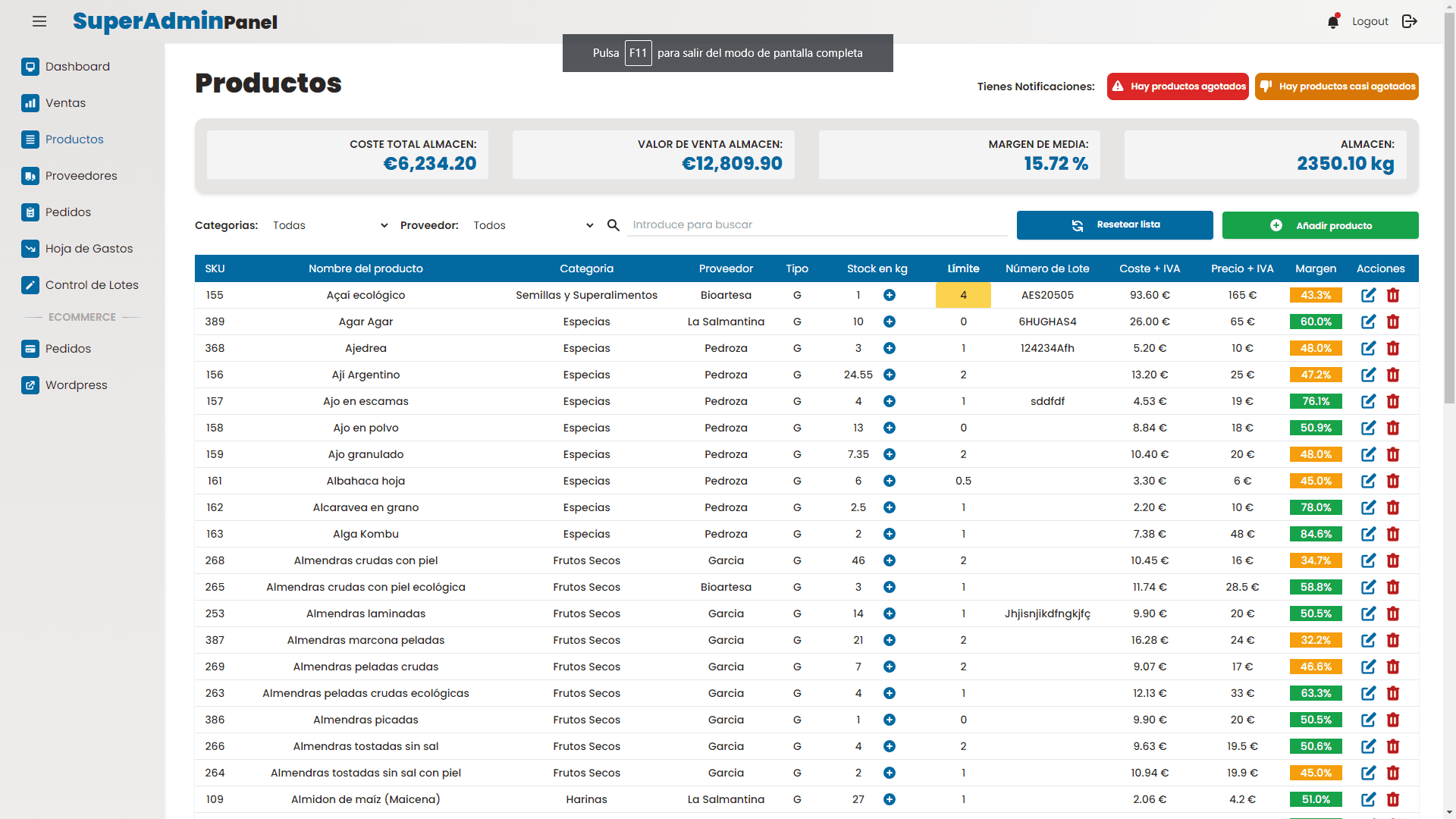Image resolution: width=1456 pixels, height=819 pixels.
Task: Add stock for Açai ecológico
Action: [x=890, y=295]
